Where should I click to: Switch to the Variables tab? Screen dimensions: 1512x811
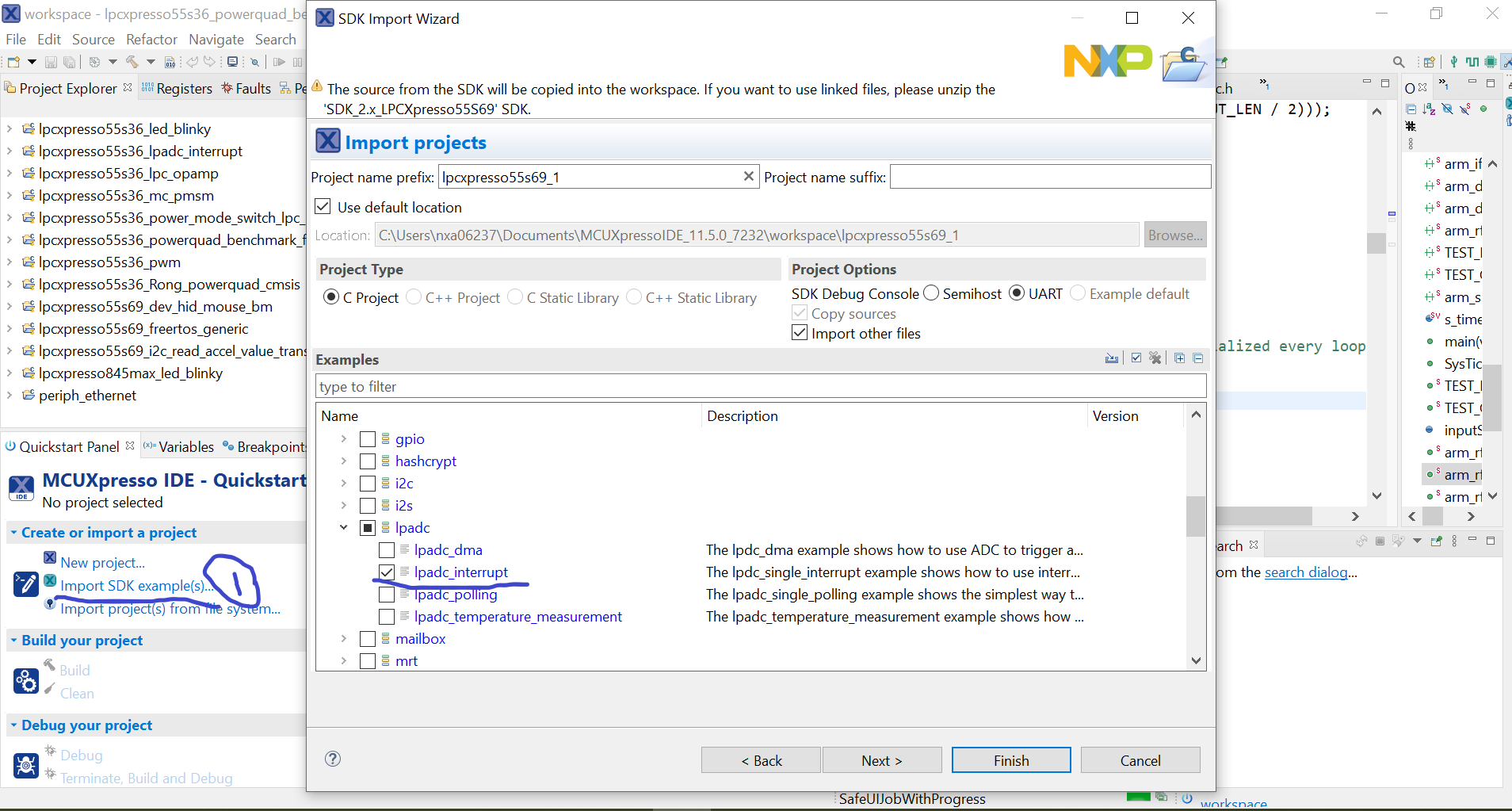click(x=178, y=446)
